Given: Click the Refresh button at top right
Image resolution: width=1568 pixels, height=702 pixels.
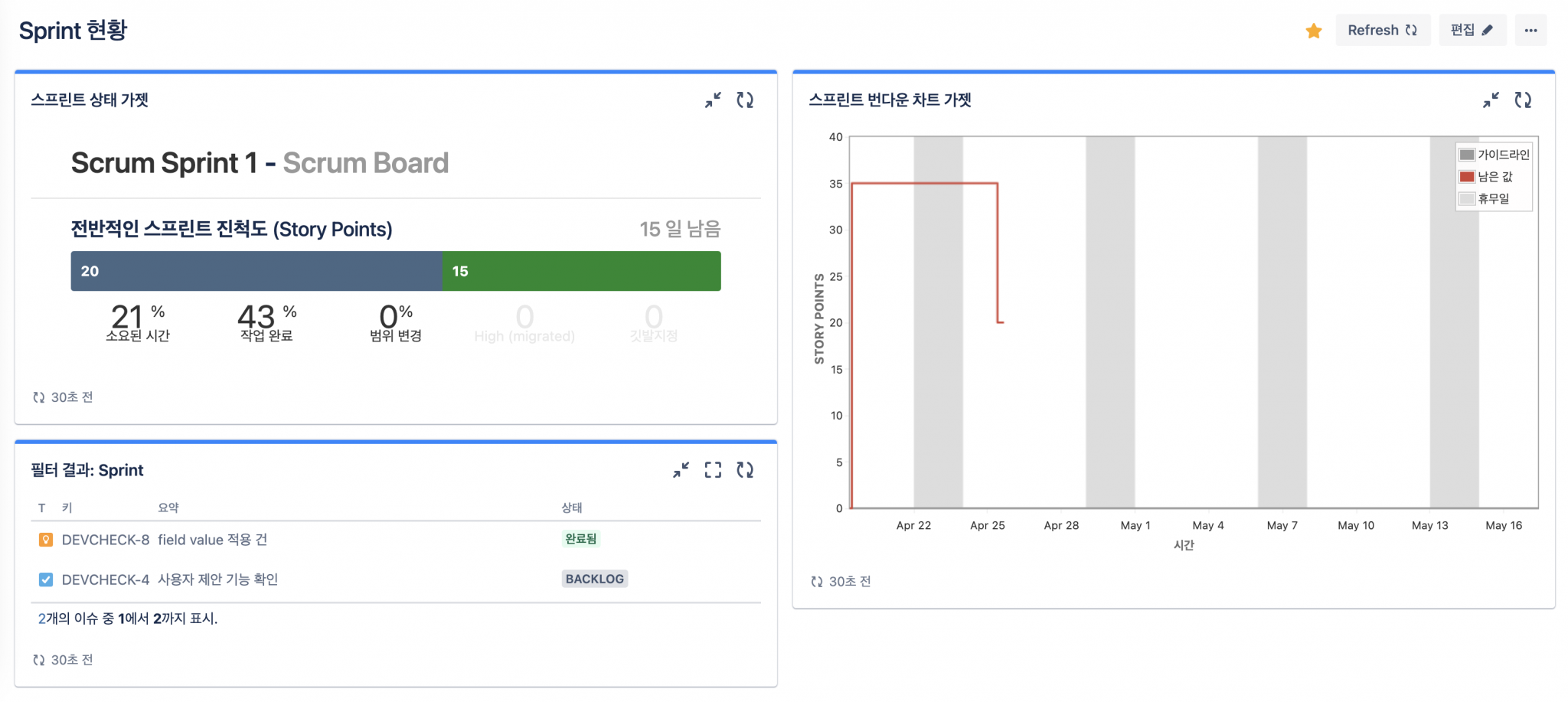Looking at the screenshot, I should coord(1383,30).
